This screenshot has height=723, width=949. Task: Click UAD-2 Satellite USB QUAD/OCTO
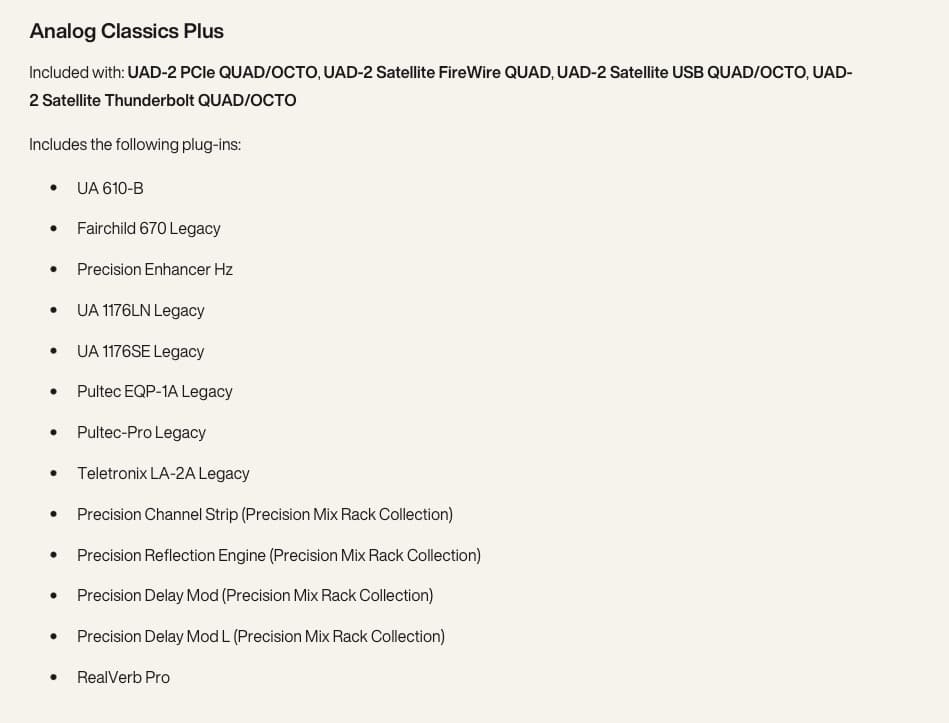(x=681, y=73)
